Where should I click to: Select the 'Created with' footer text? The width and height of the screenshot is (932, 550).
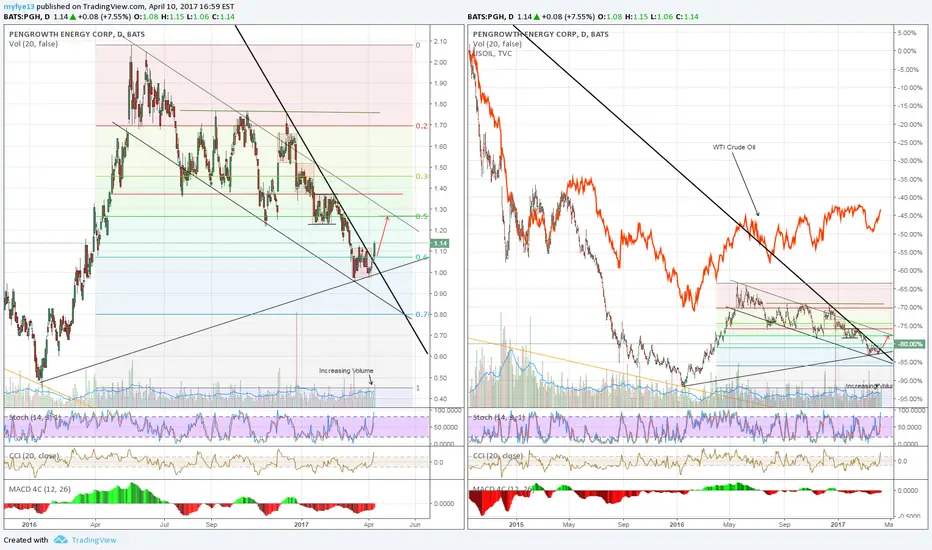[x=26, y=540]
